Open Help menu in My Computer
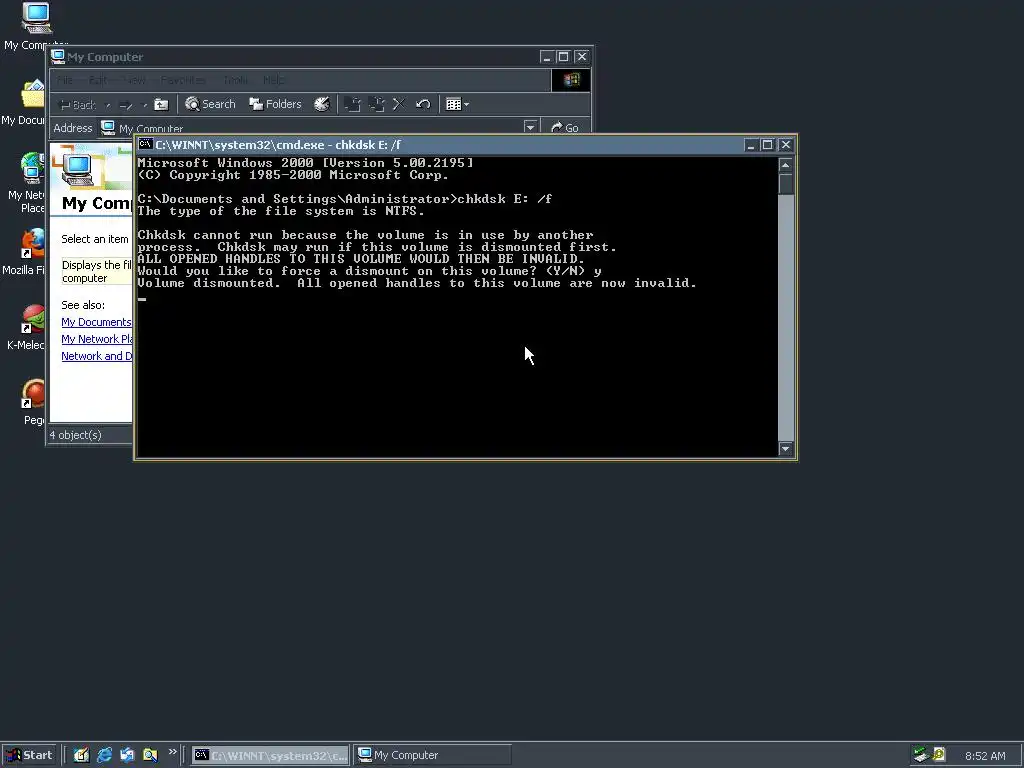The height and width of the screenshot is (768, 1024). [274, 80]
